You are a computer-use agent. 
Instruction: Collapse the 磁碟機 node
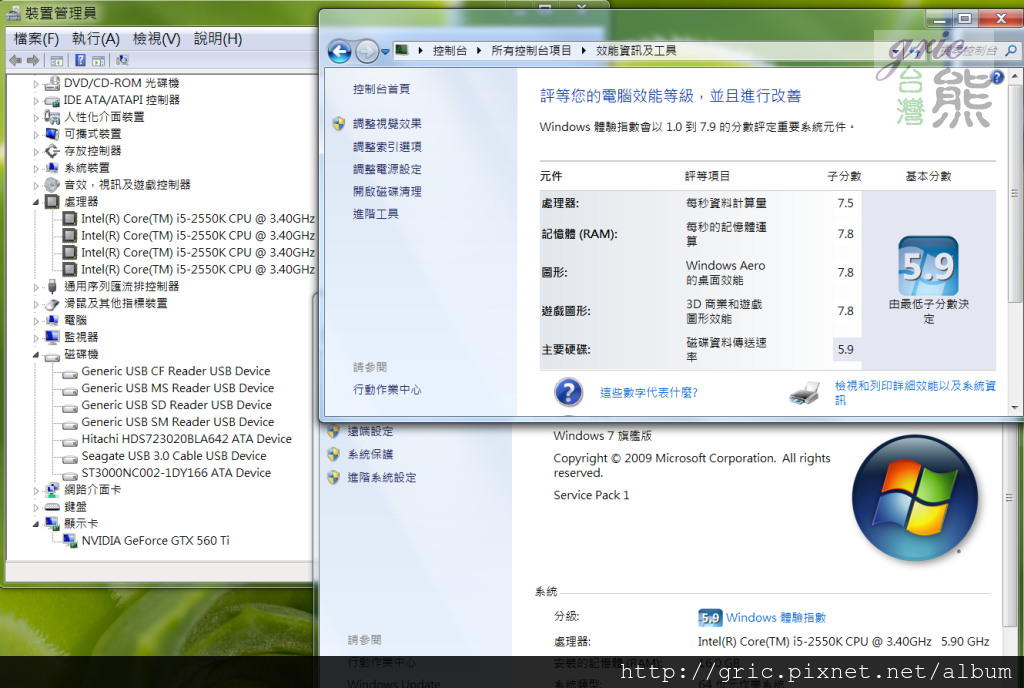tap(37, 354)
